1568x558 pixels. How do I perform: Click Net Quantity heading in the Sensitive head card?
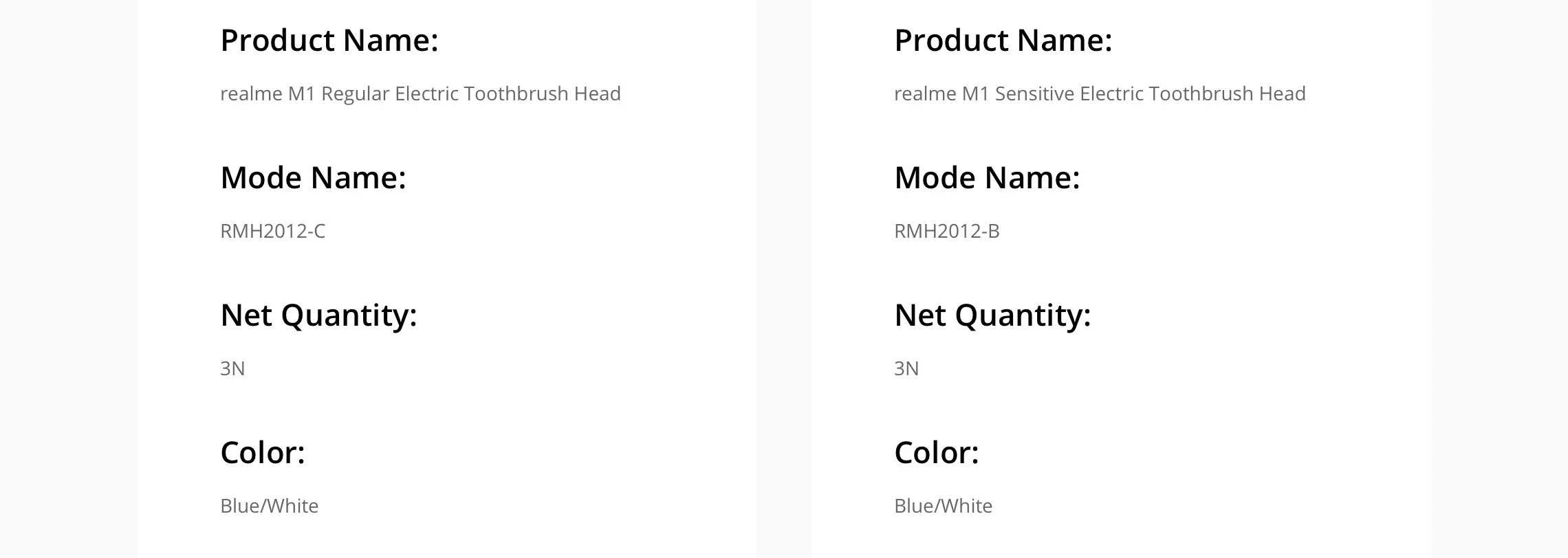click(992, 315)
